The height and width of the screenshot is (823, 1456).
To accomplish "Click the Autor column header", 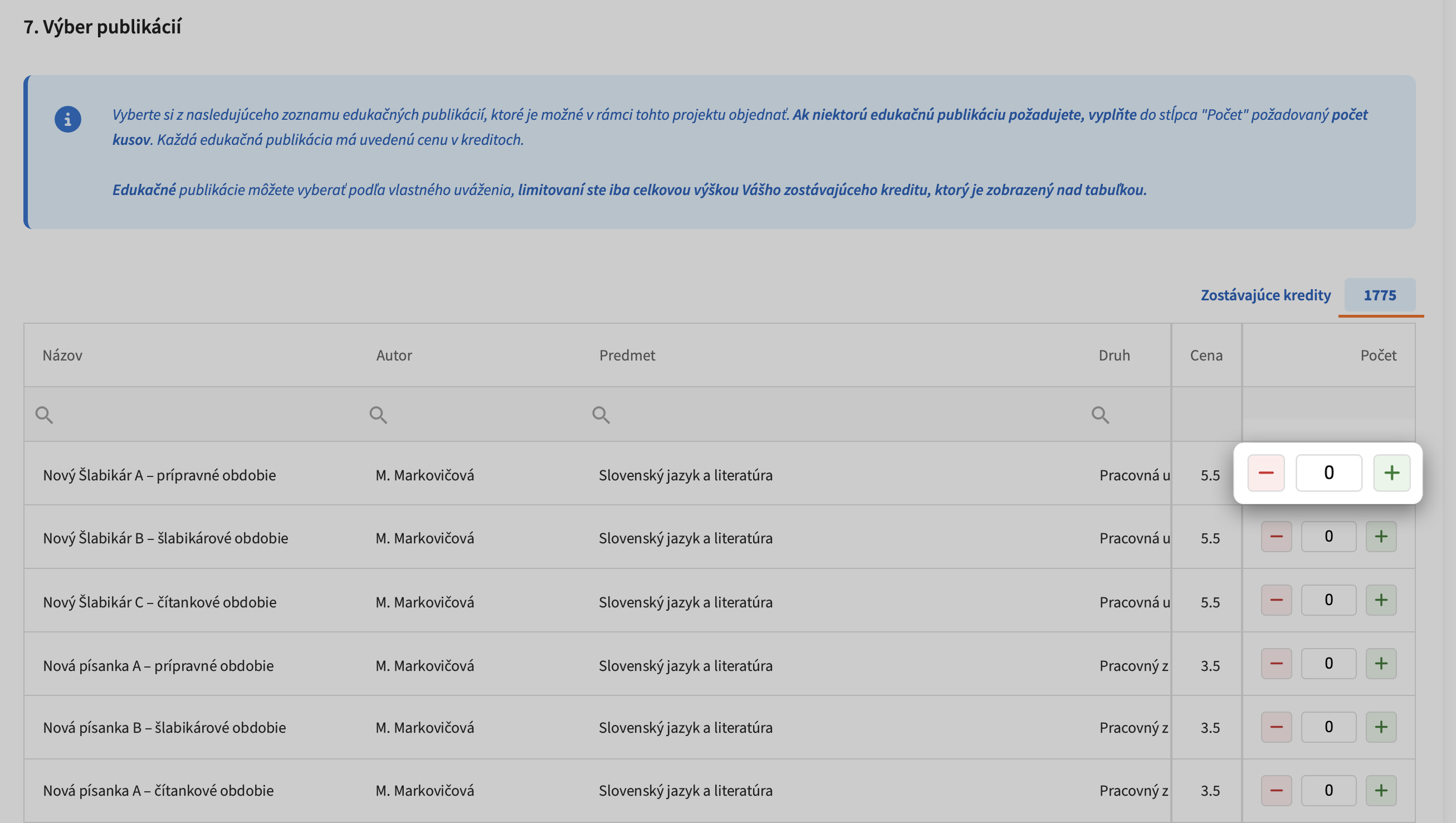I will click(394, 355).
